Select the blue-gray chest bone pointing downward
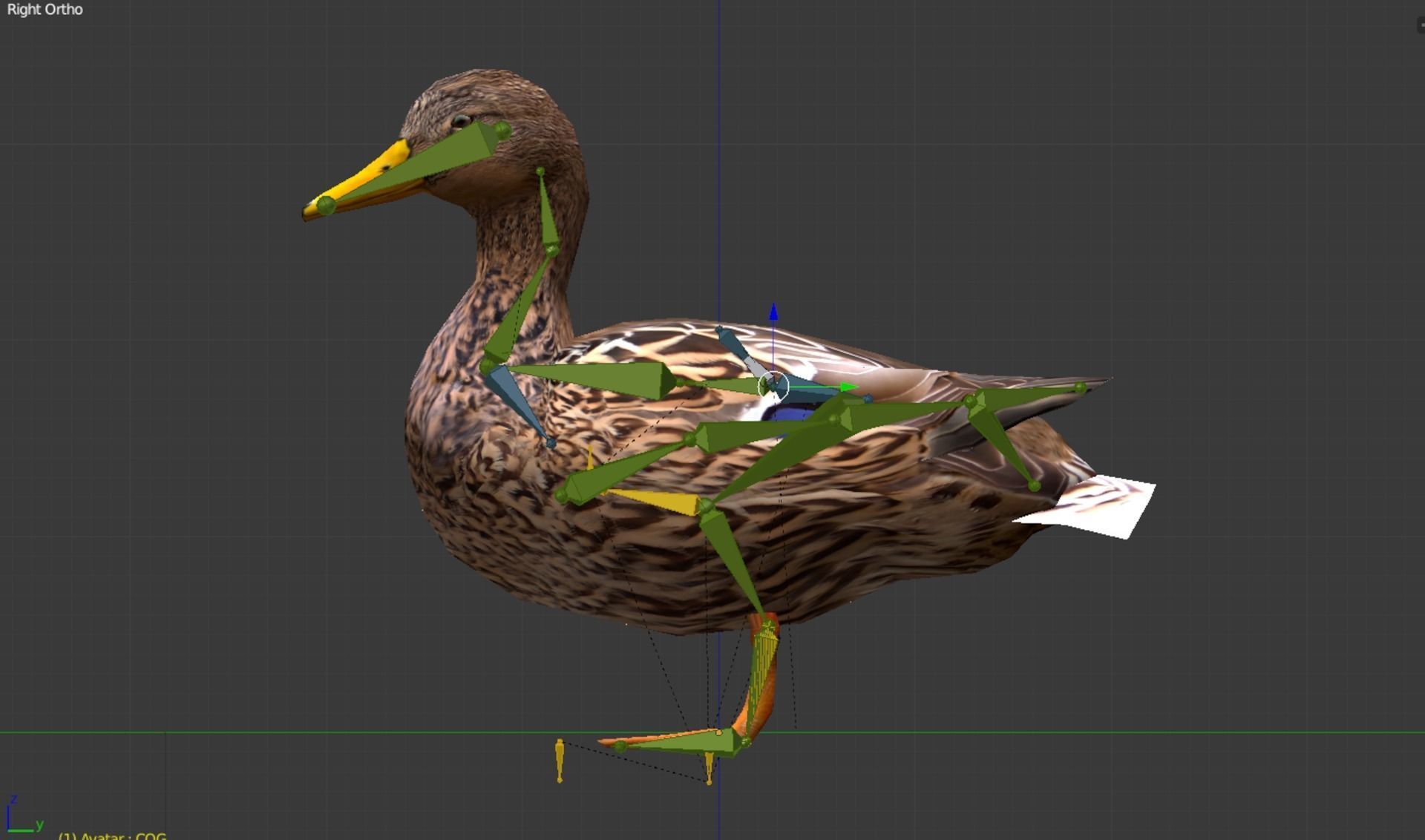The height and width of the screenshot is (840, 1425). coord(517,405)
